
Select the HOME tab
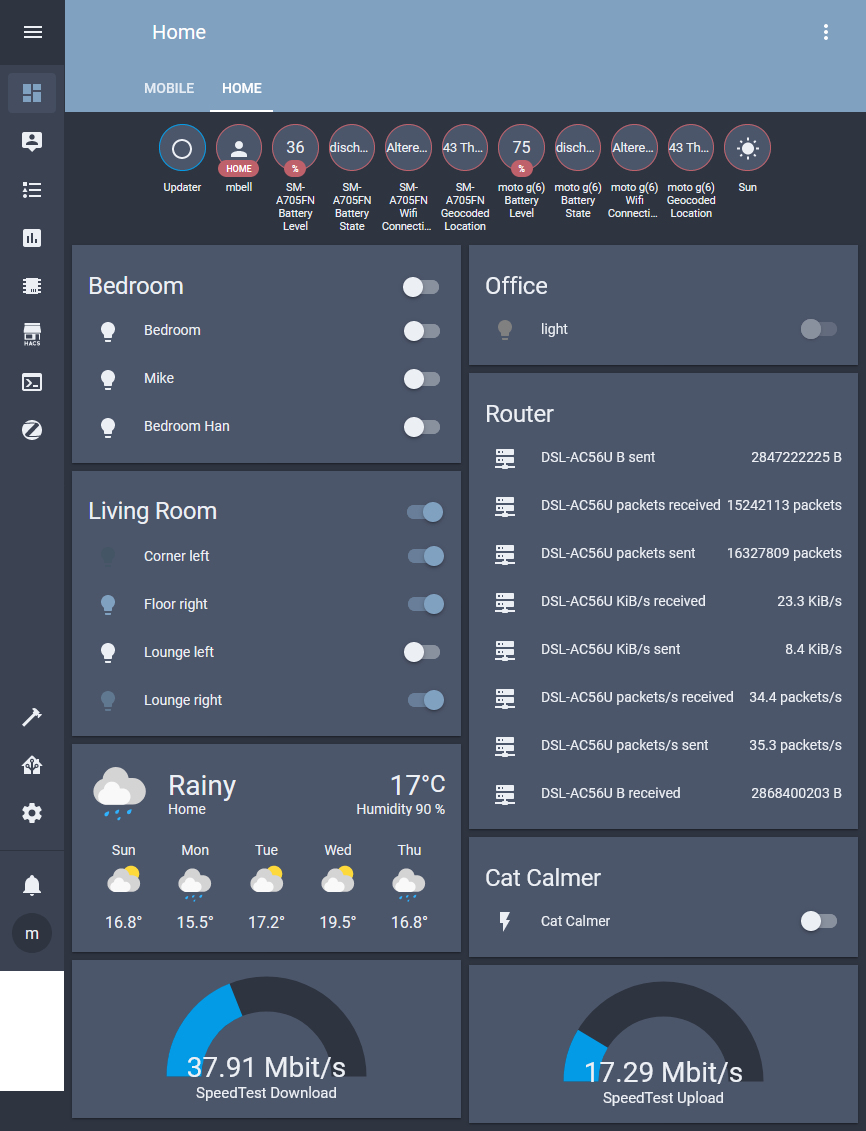click(241, 88)
